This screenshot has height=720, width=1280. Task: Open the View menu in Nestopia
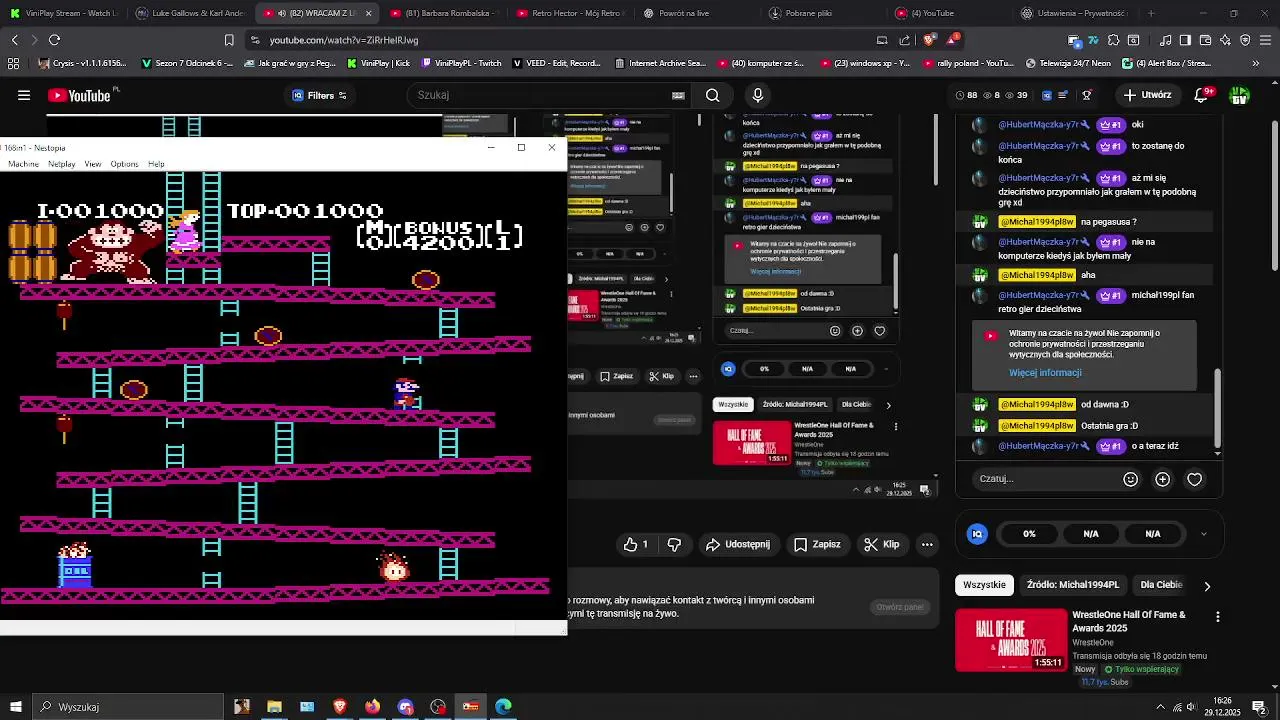tap(93, 164)
